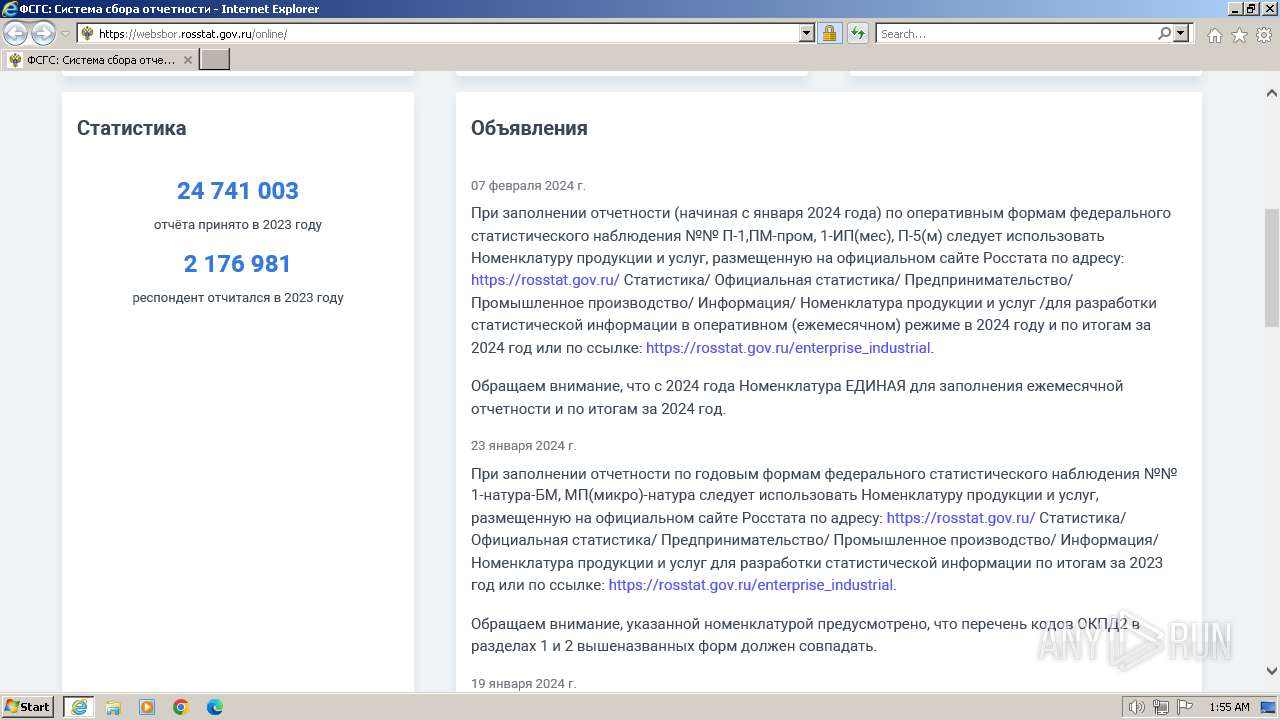Launch Chrome from the taskbar

point(181,707)
